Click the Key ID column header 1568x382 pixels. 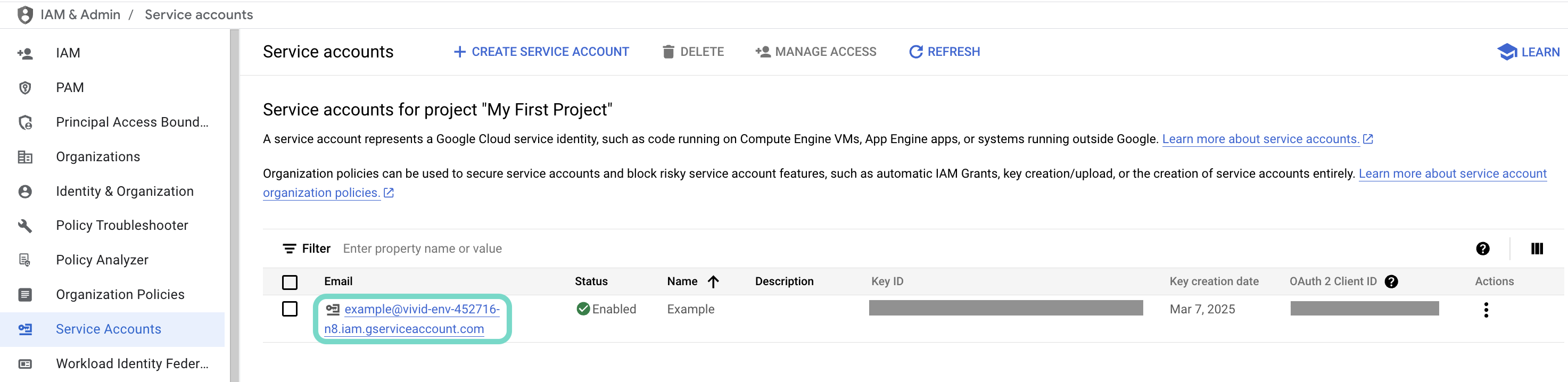tap(887, 281)
